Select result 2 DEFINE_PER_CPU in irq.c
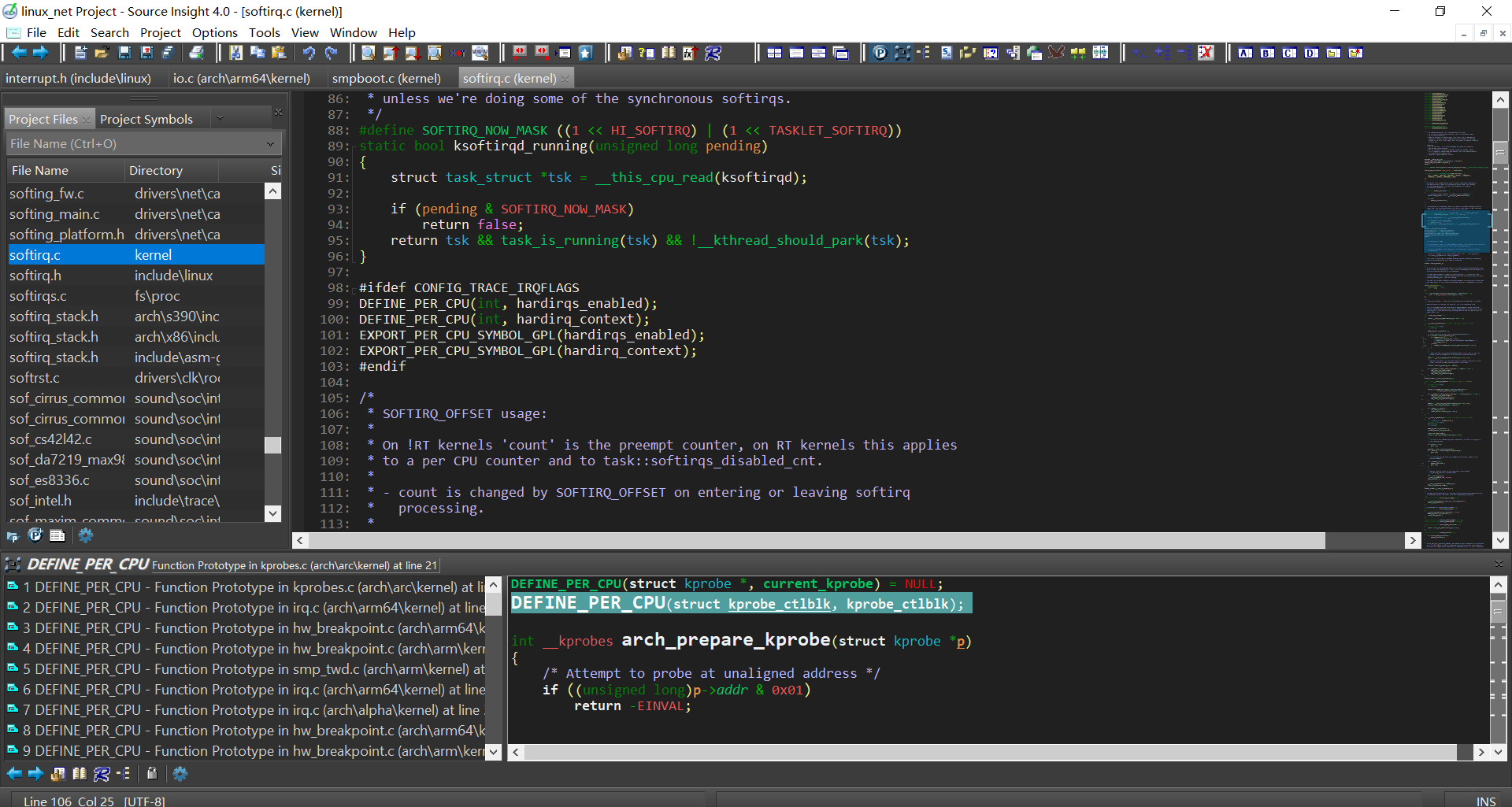 246,608
